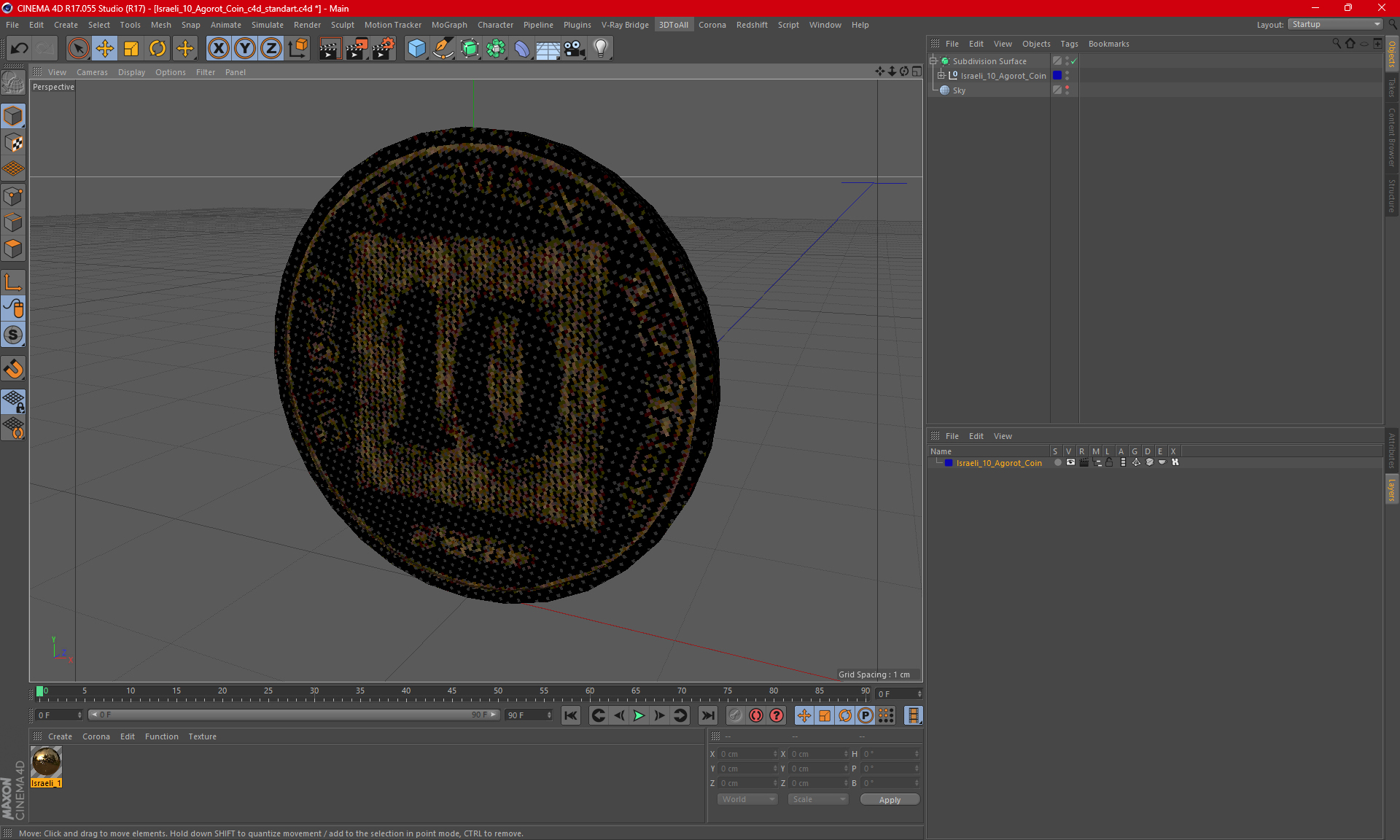Click the Undo arrow icon
The image size is (1400, 840).
click(20, 49)
